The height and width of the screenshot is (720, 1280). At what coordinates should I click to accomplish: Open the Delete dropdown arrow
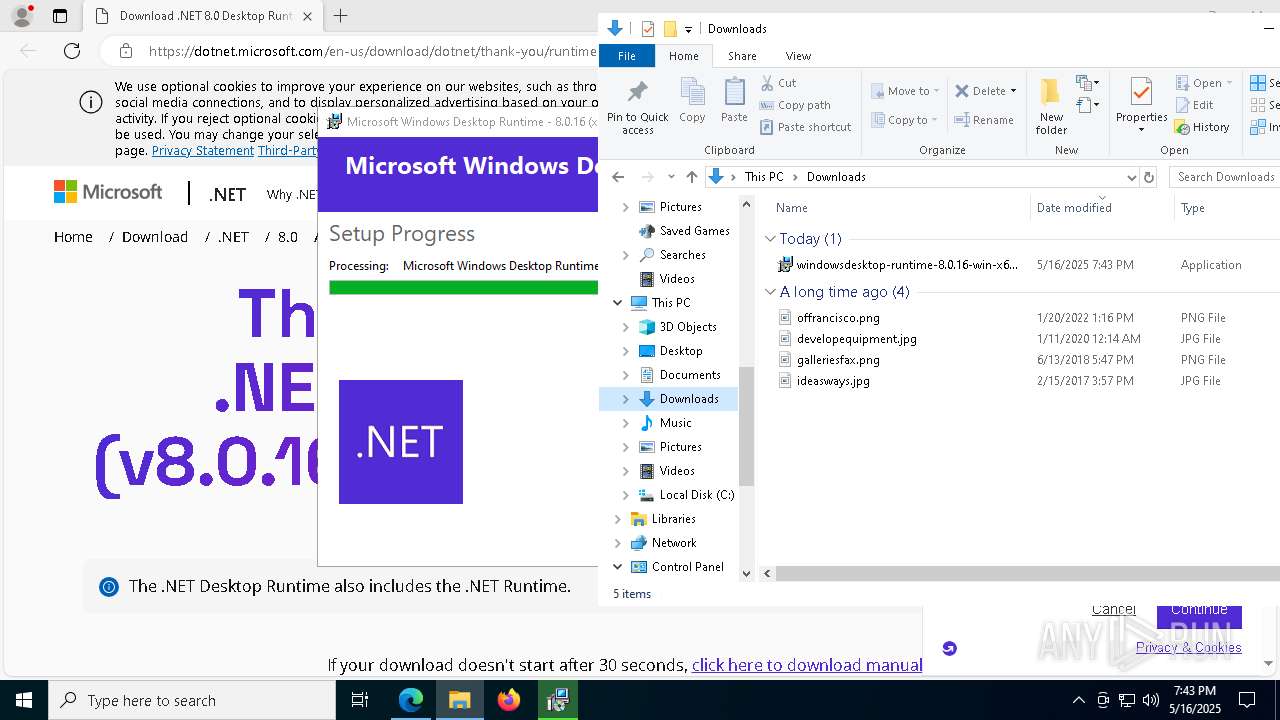point(1013,91)
